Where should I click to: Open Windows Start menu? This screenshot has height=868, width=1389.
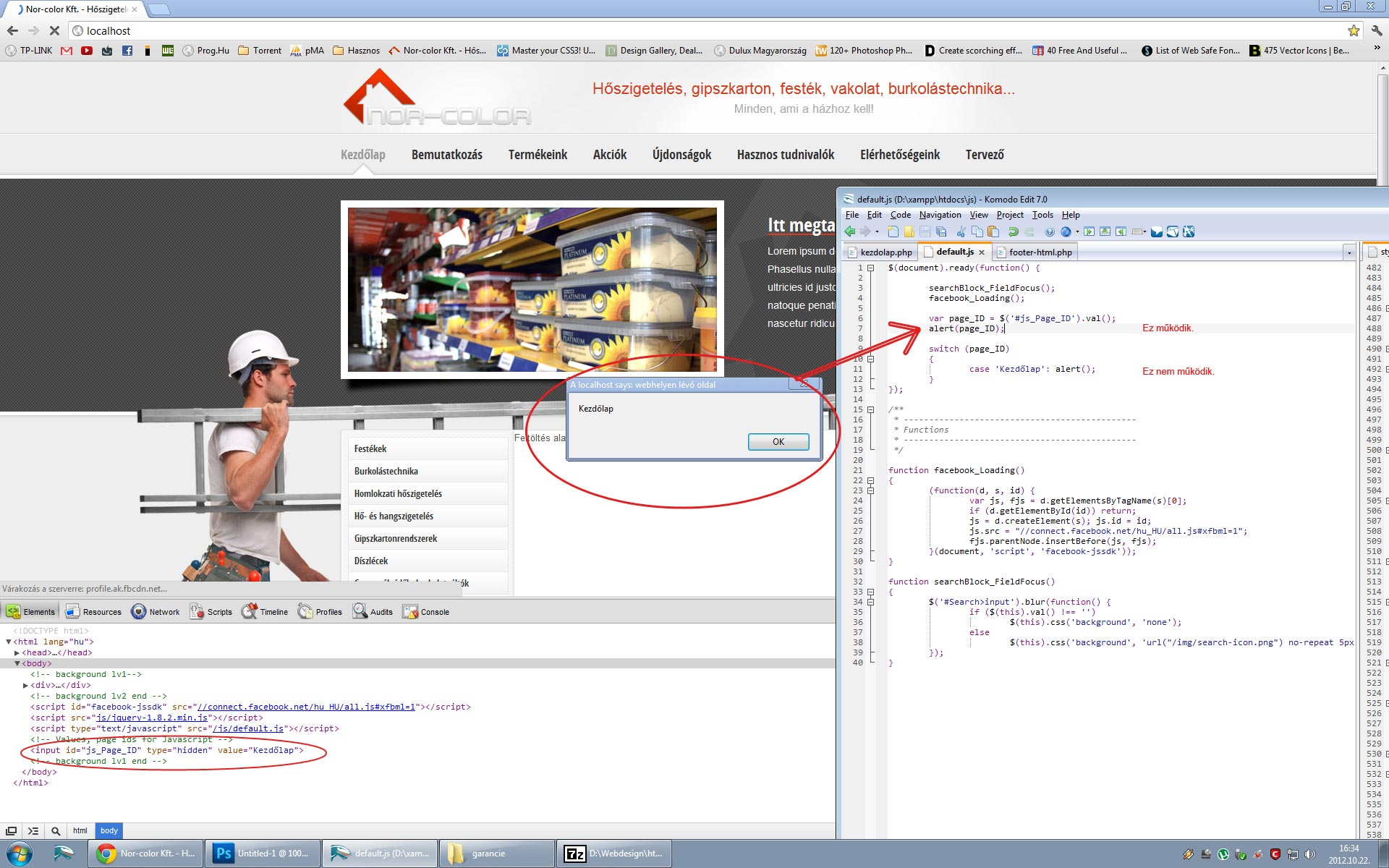19,854
